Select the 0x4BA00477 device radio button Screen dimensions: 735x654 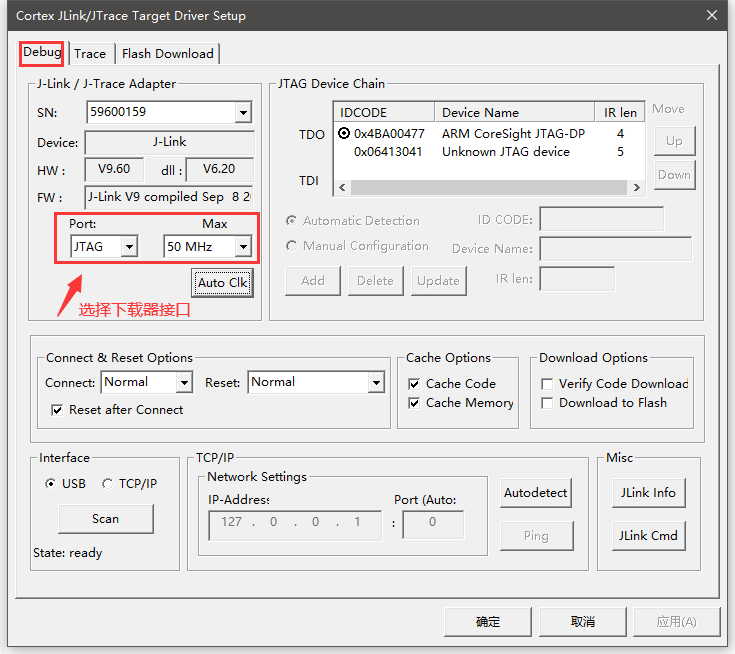pyautogui.click(x=344, y=134)
